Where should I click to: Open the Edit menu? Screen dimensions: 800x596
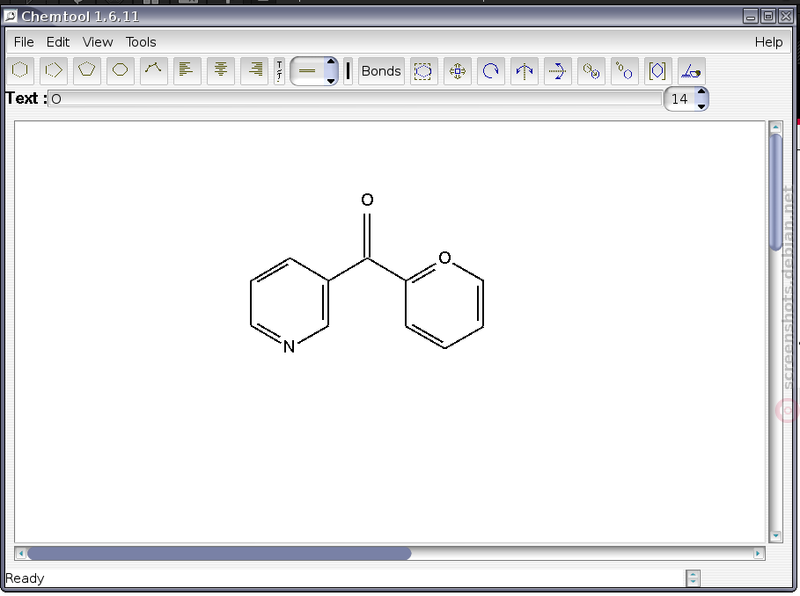(x=58, y=42)
